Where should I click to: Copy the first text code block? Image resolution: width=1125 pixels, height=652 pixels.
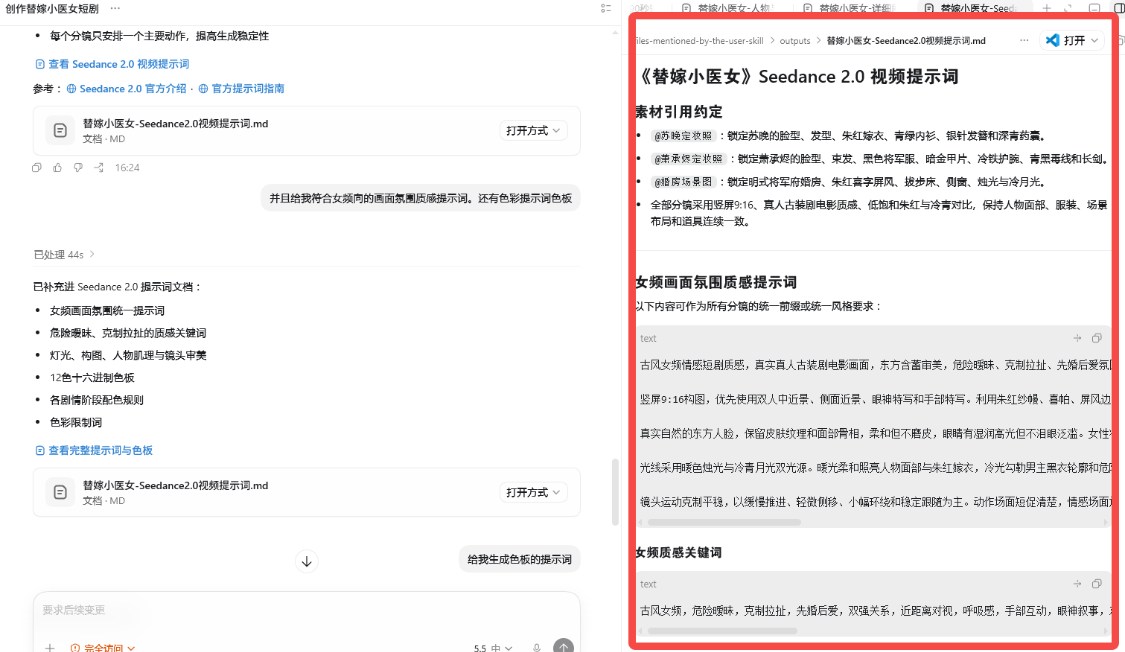click(1096, 339)
